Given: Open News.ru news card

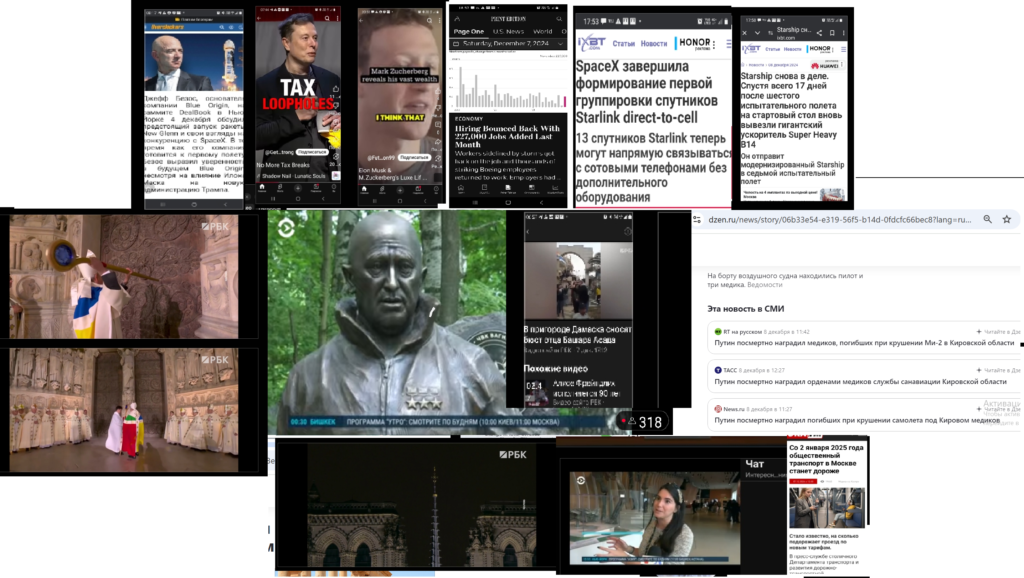Looking at the screenshot, I should tap(865, 415).
